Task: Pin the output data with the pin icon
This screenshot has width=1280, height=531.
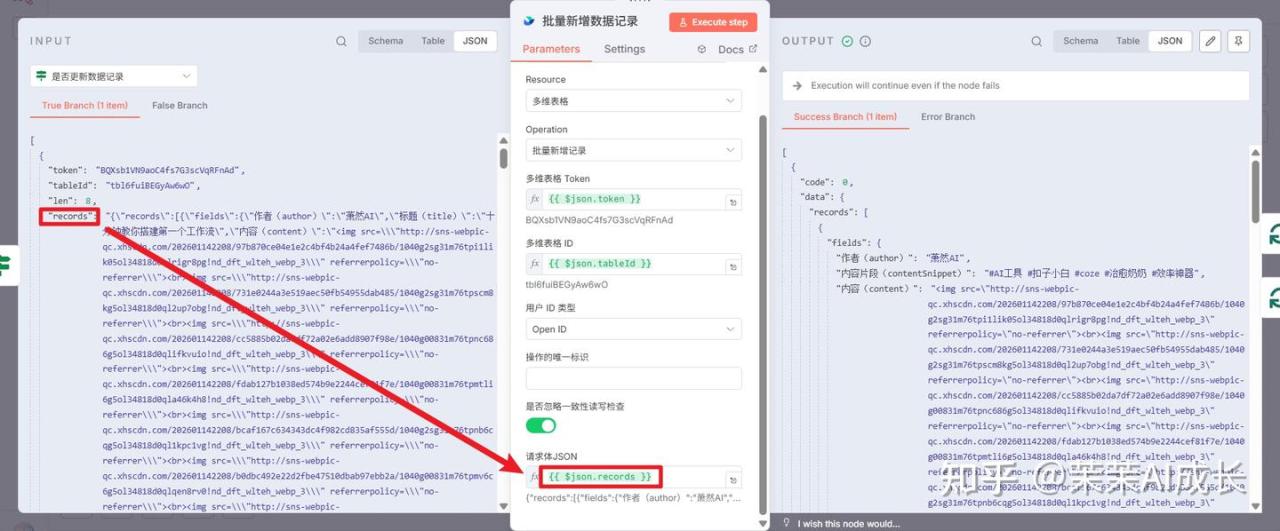Action: (1239, 41)
